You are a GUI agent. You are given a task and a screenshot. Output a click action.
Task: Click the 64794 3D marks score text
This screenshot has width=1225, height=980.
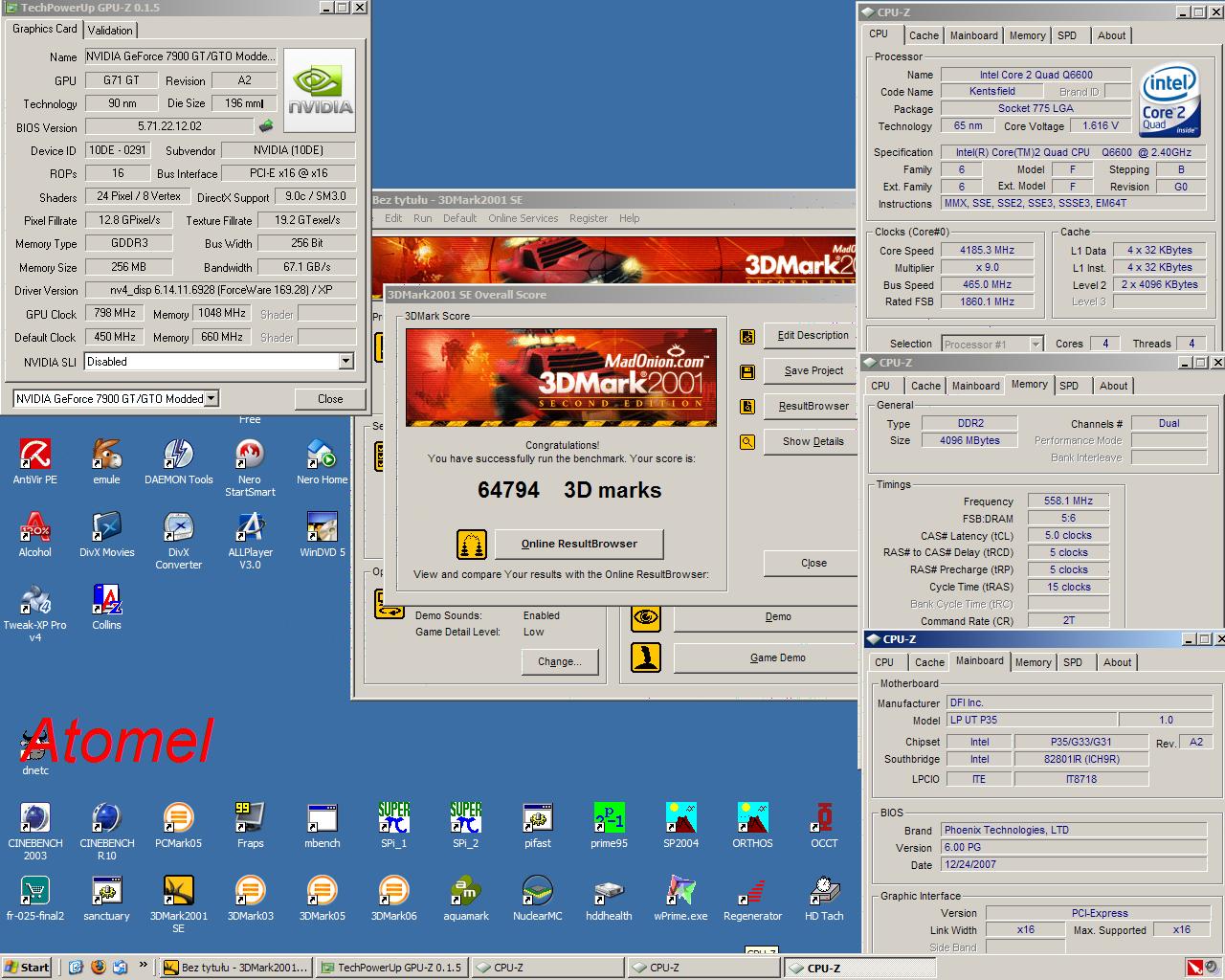569,490
